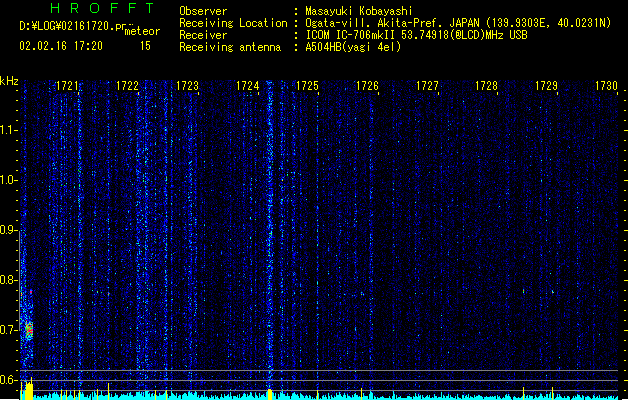Click the 1729 time marker
The width and height of the screenshot is (629, 400).
546,86
